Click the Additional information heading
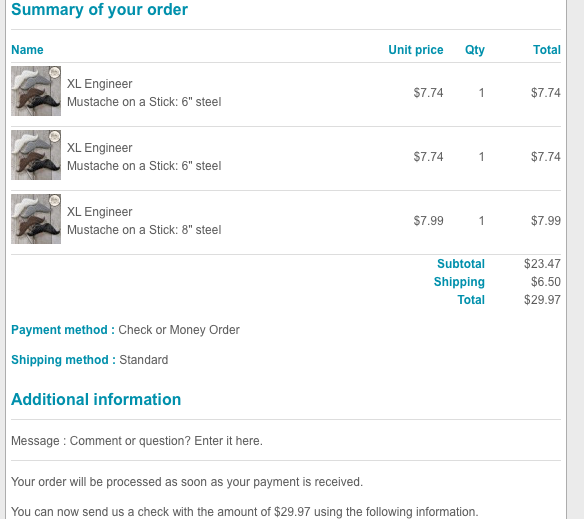The image size is (584, 519). point(96,399)
